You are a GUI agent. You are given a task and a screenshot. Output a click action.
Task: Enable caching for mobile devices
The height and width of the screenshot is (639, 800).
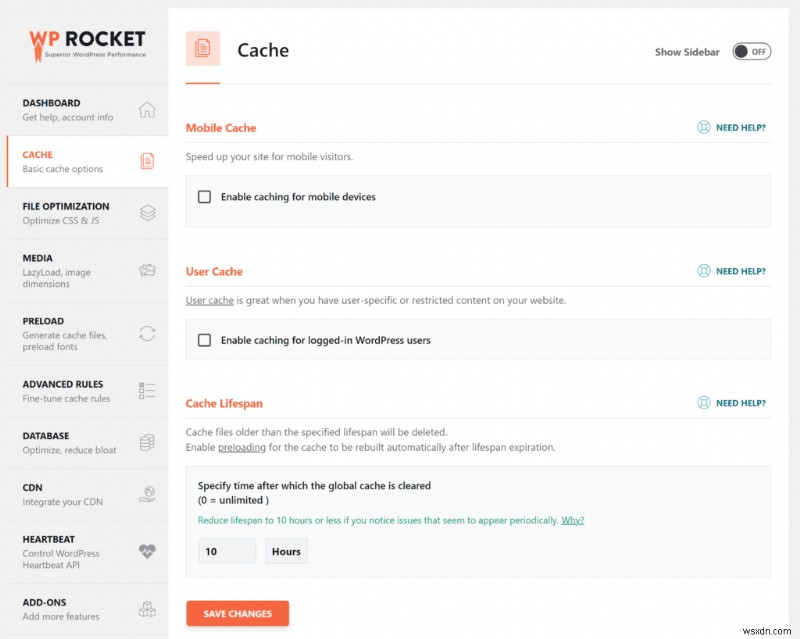(x=204, y=197)
